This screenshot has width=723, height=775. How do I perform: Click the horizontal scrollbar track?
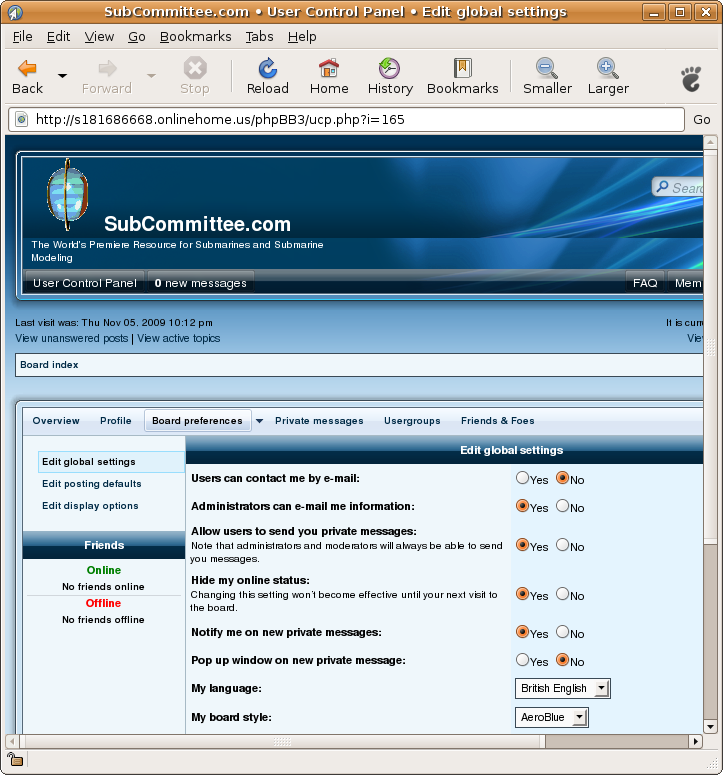coord(618,741)
